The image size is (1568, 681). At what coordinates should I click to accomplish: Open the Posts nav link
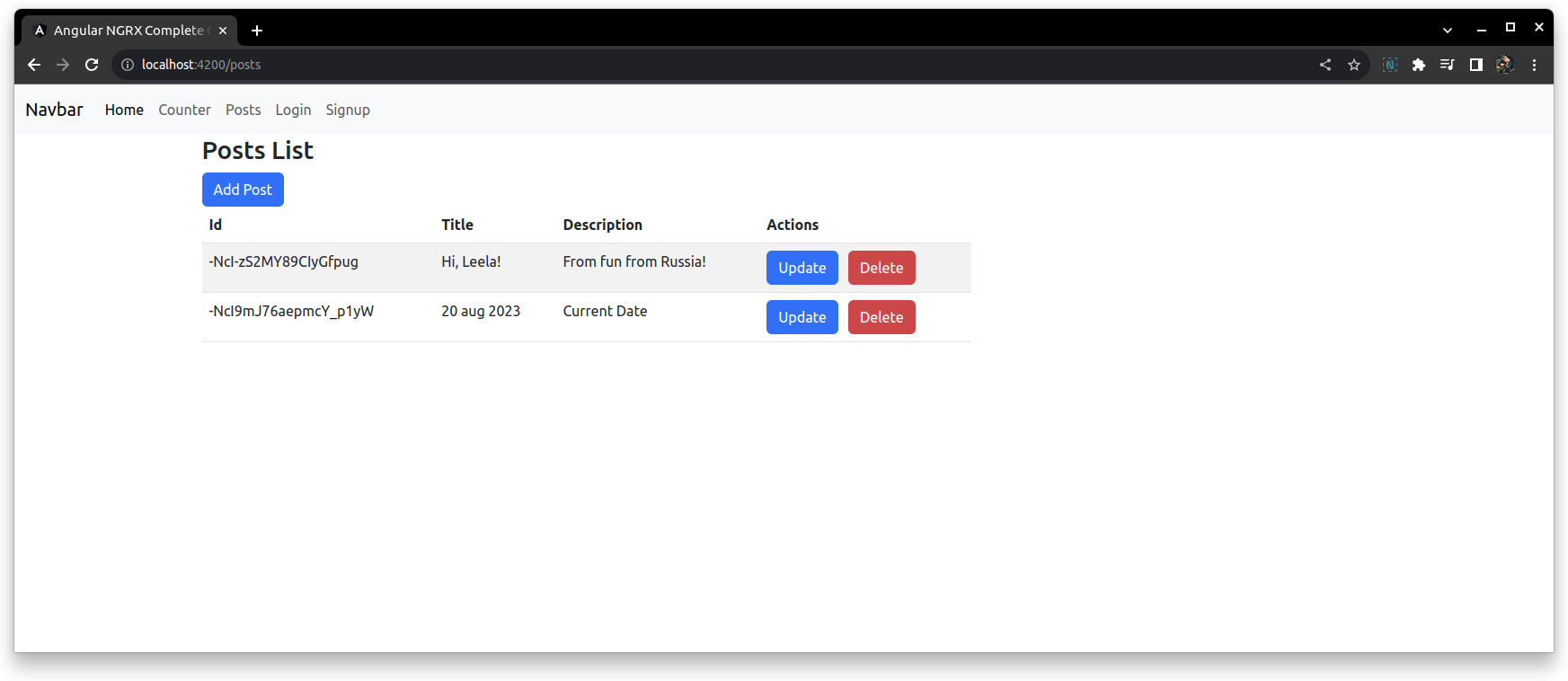[x=243, y=110]
